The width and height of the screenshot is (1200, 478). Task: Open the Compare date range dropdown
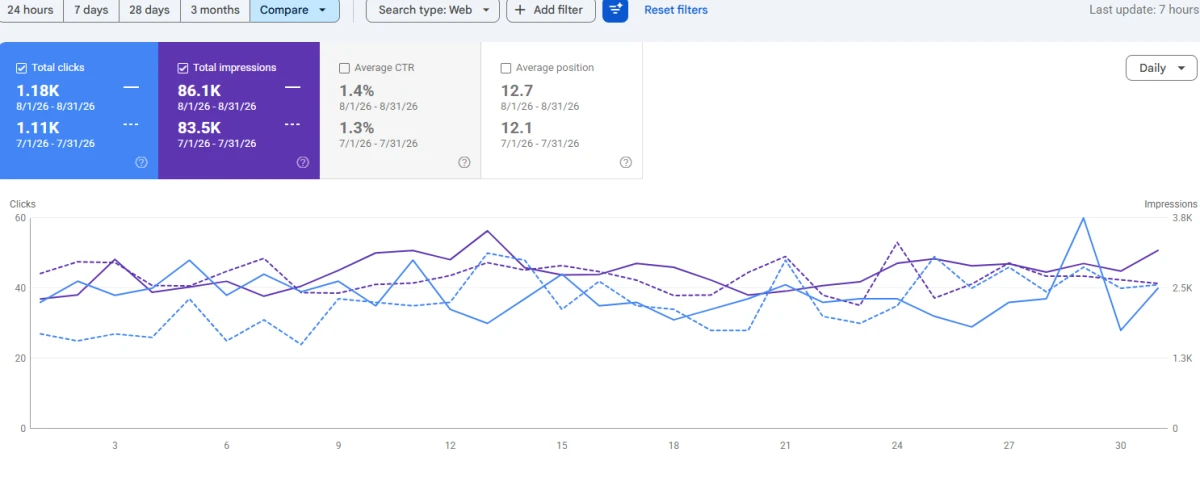tap(294, 10)
